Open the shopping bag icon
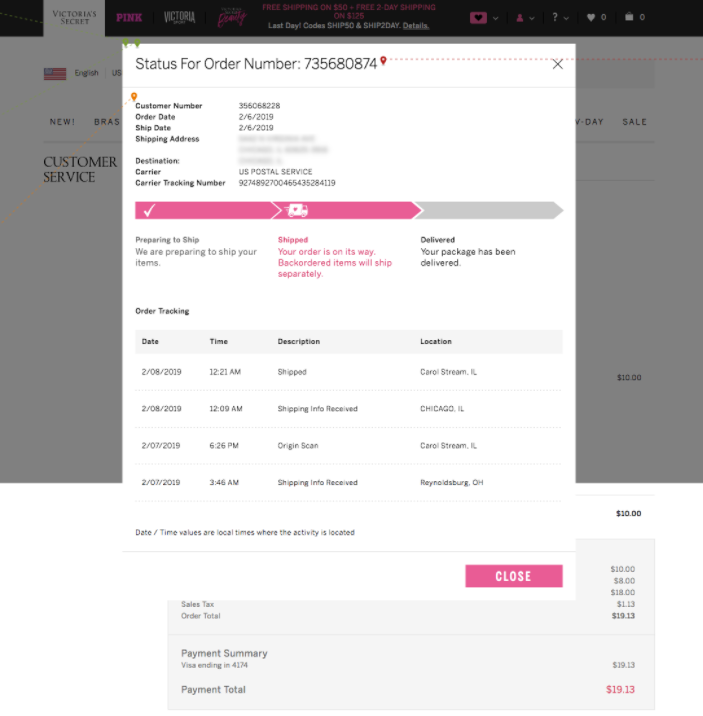703x716 pixels. pos(629,17)
